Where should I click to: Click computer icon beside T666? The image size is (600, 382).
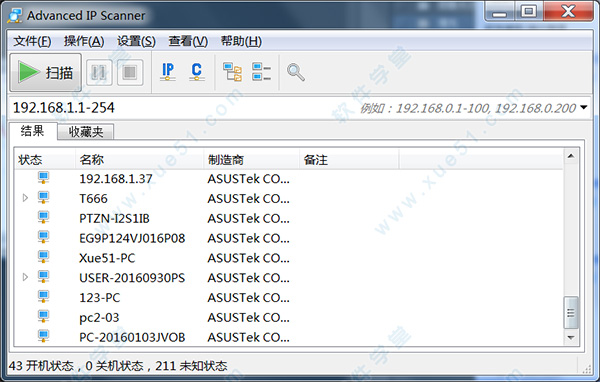click(43, 198)
